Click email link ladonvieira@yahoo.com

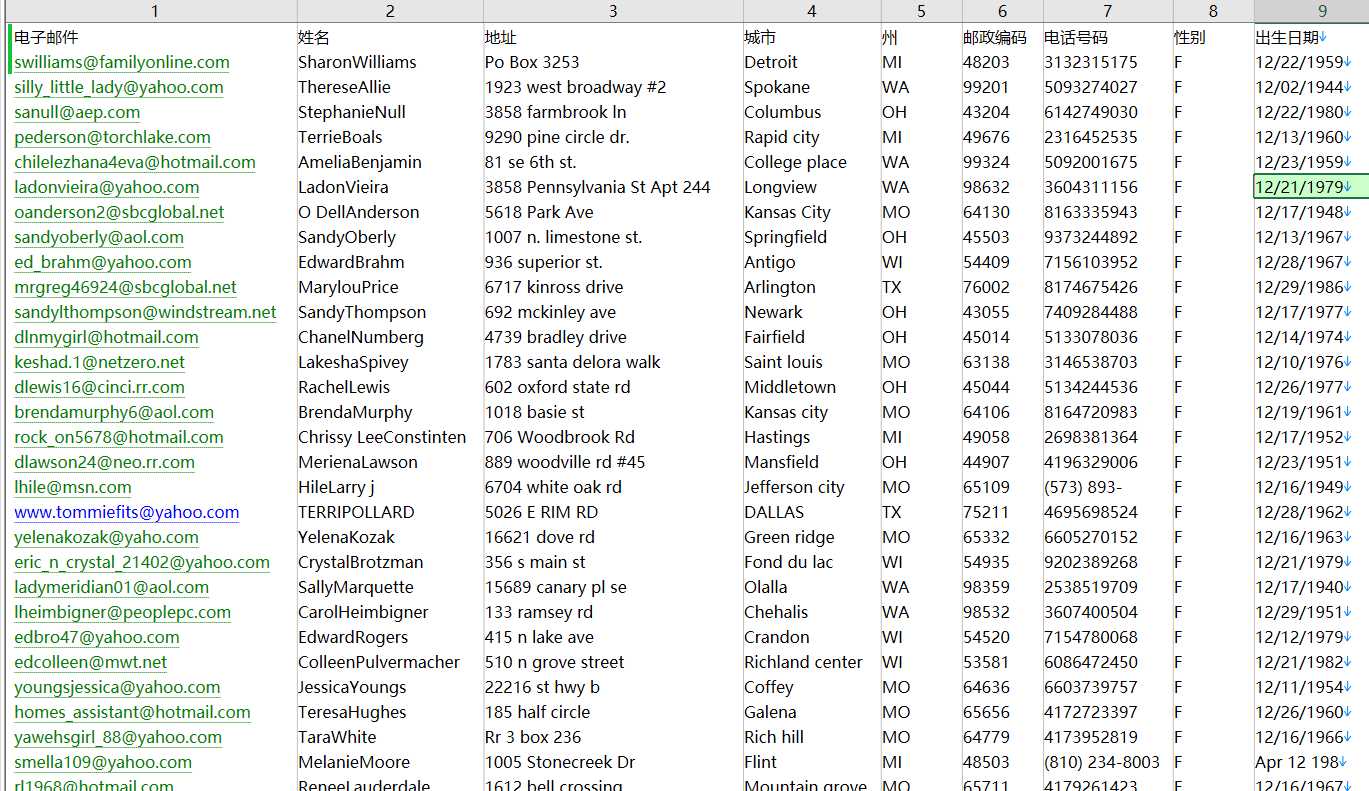click(107, 187)
